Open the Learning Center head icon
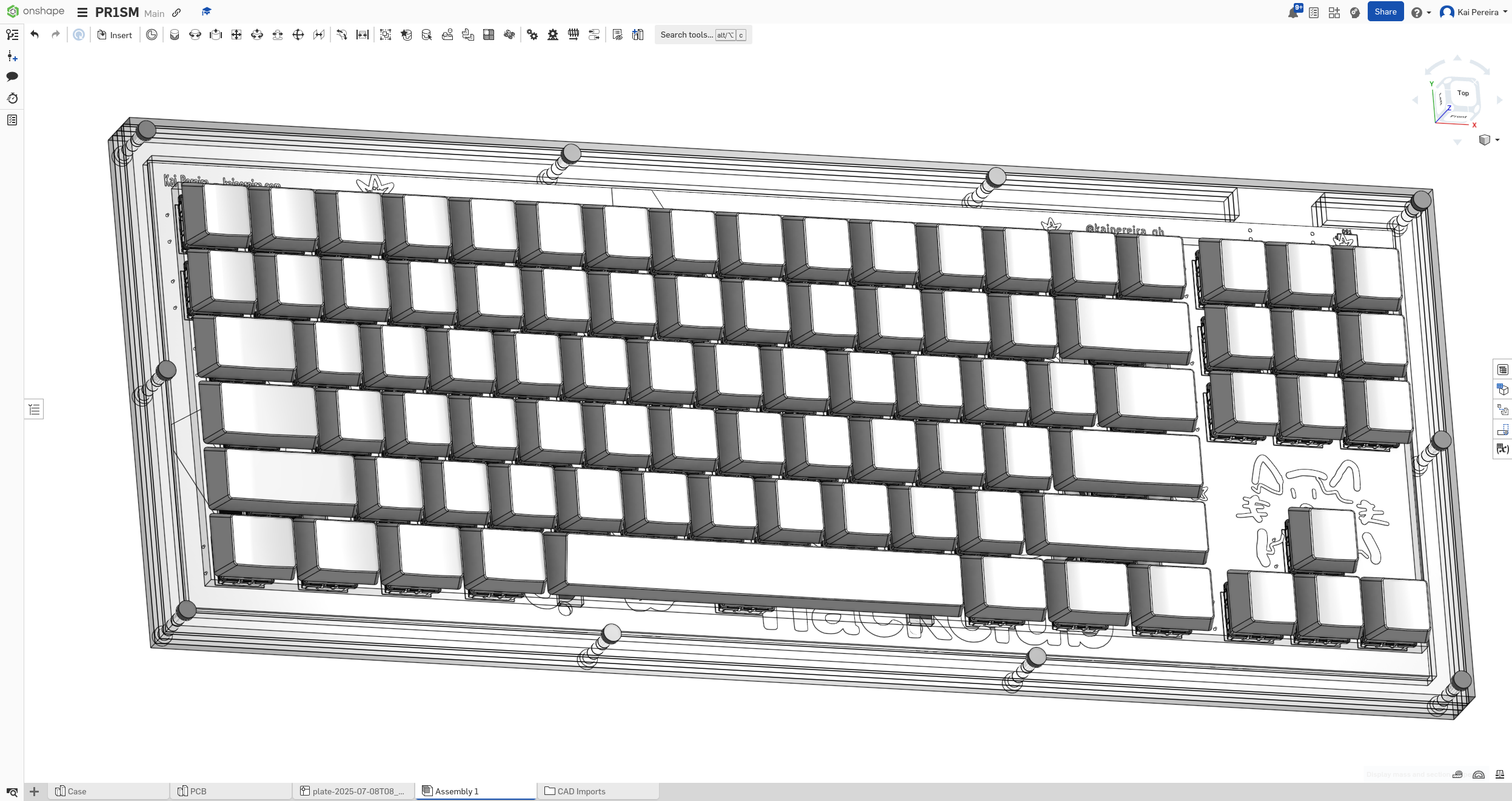Screen dimensions: 1512x801 [1355, 12]
